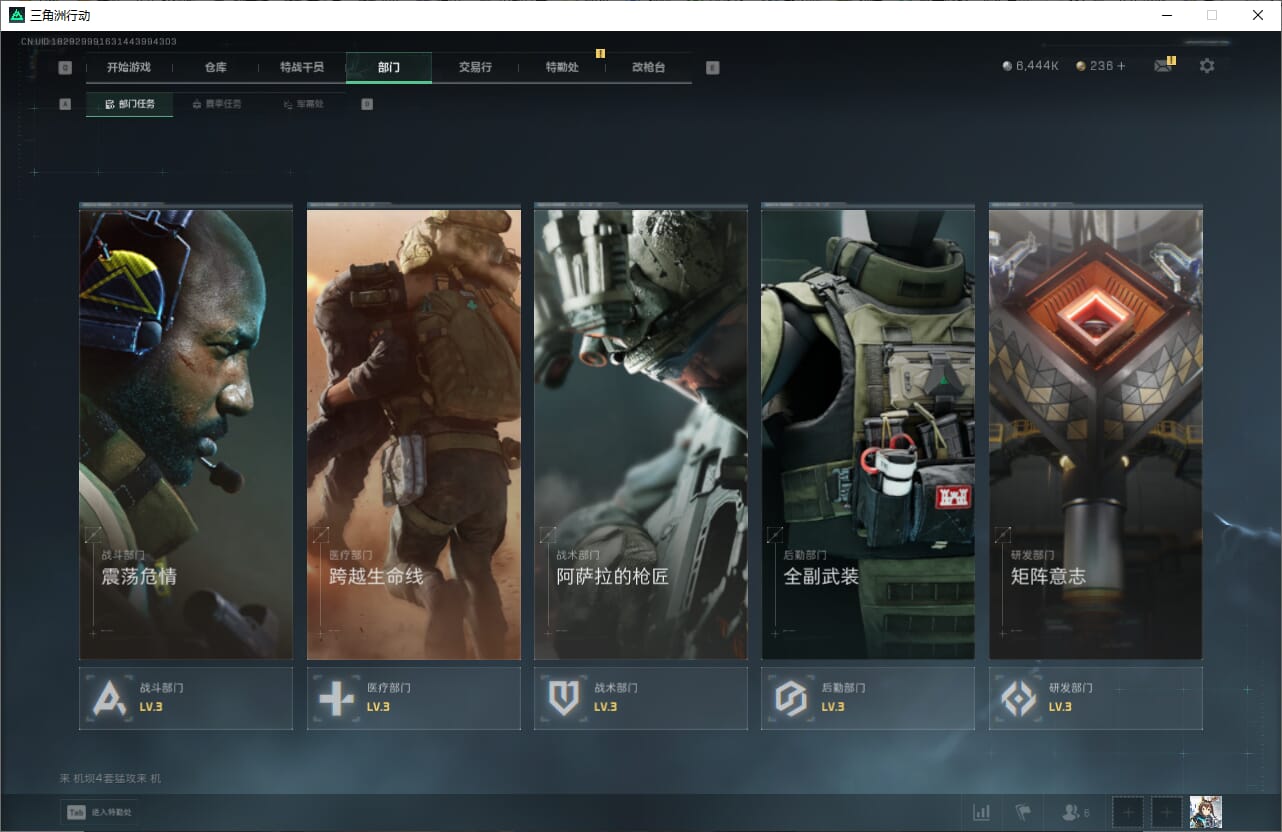Add teammate in first empty squad slot
Viewport: 1282px width, 832px height.
pyautogui.click(x=1128, y=812)
